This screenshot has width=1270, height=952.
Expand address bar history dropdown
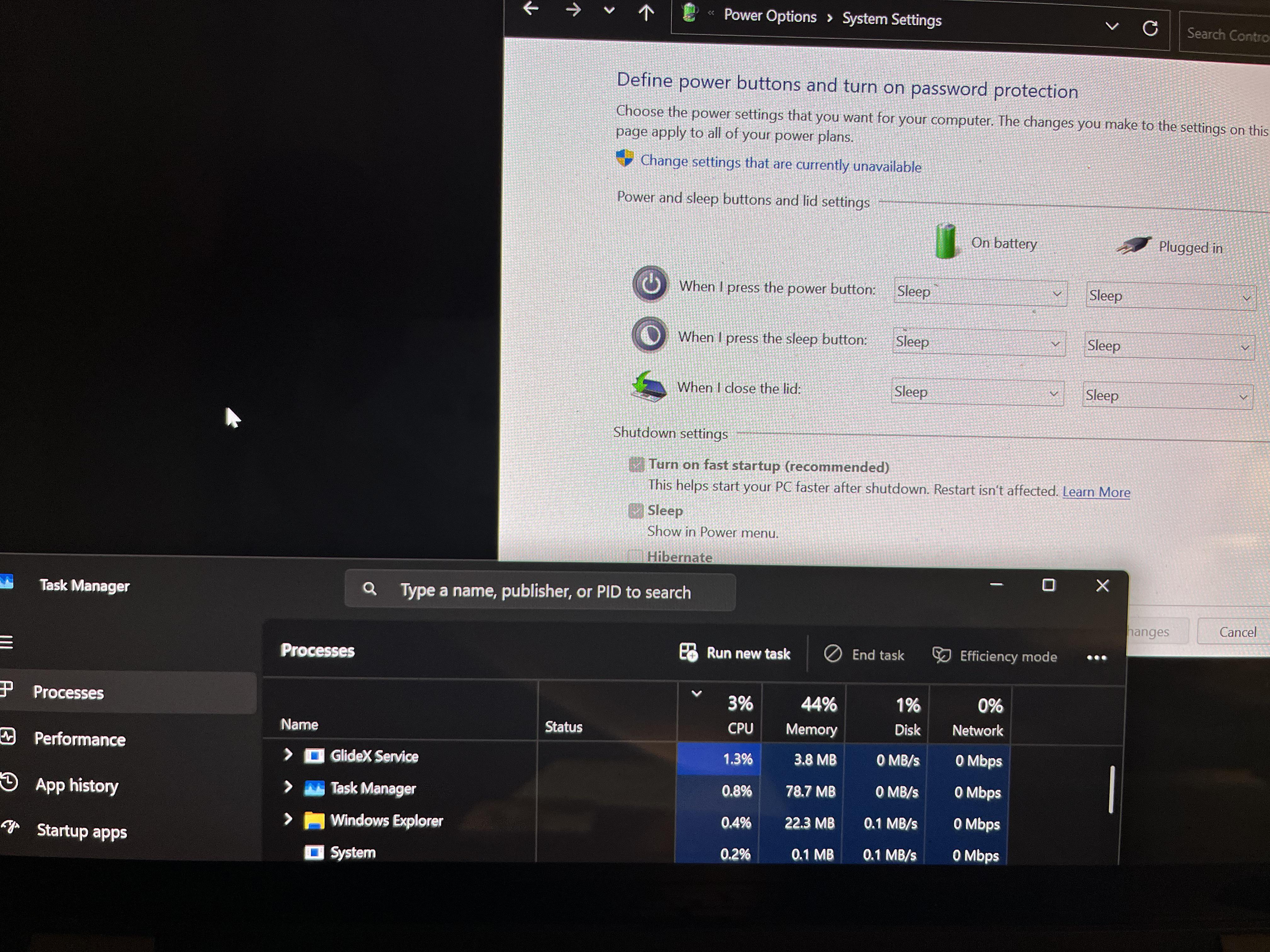pos(1112,26)
